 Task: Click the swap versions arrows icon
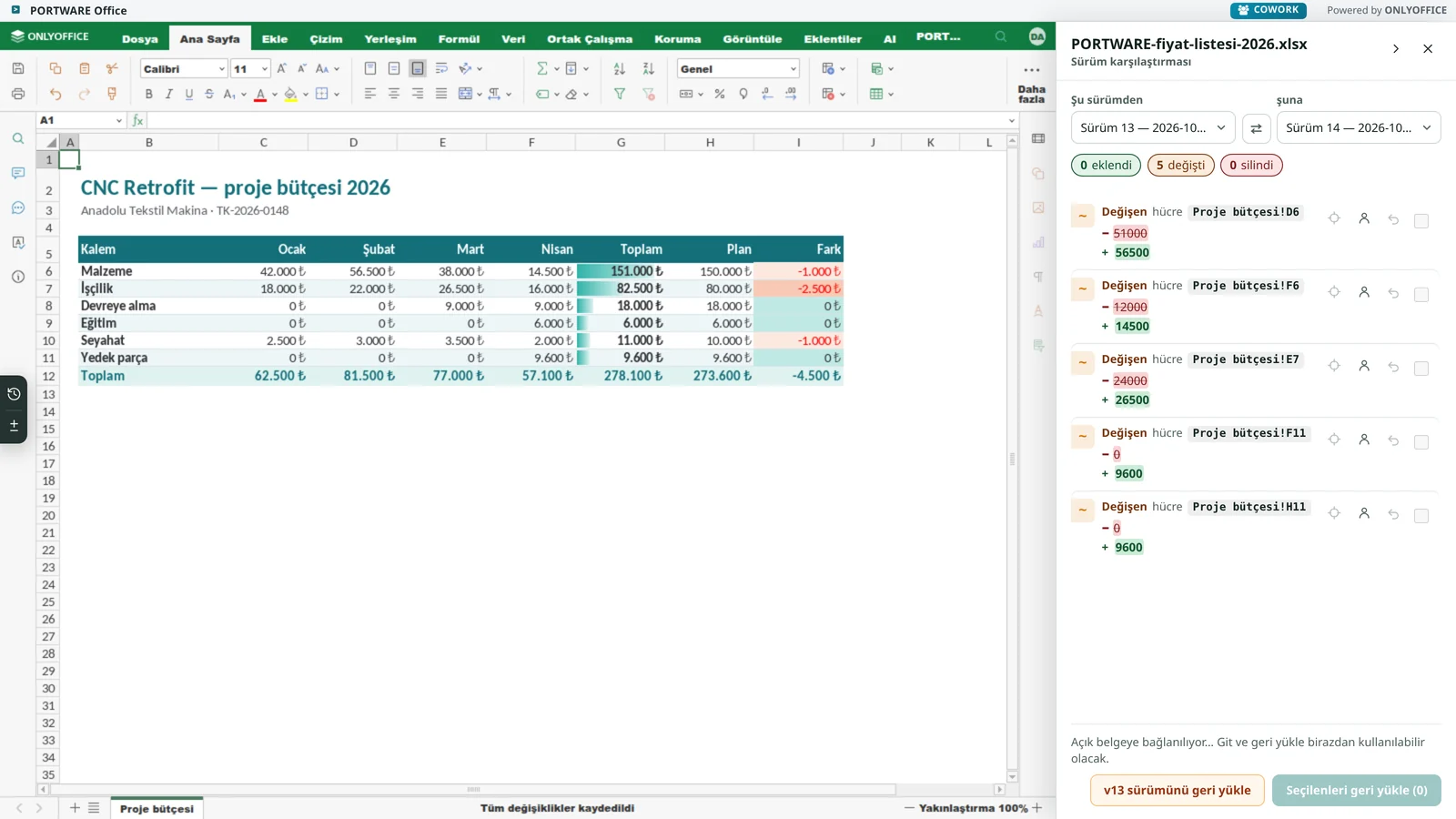1256,128
